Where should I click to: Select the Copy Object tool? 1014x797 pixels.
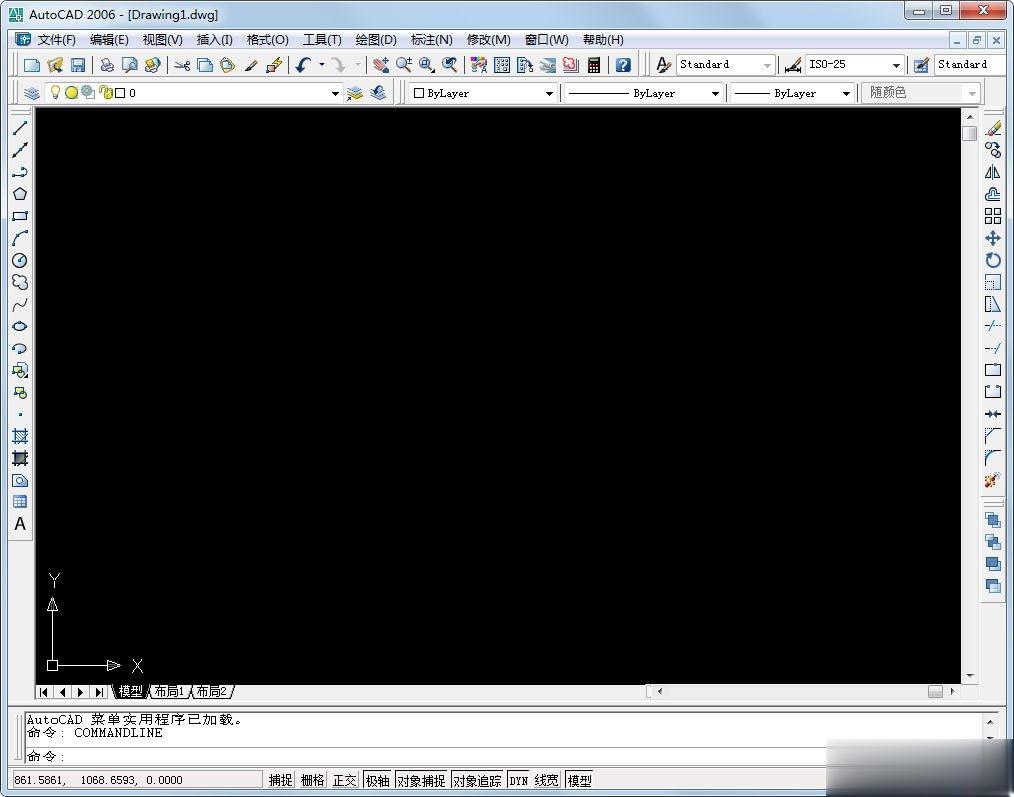[x=993, y=150]
